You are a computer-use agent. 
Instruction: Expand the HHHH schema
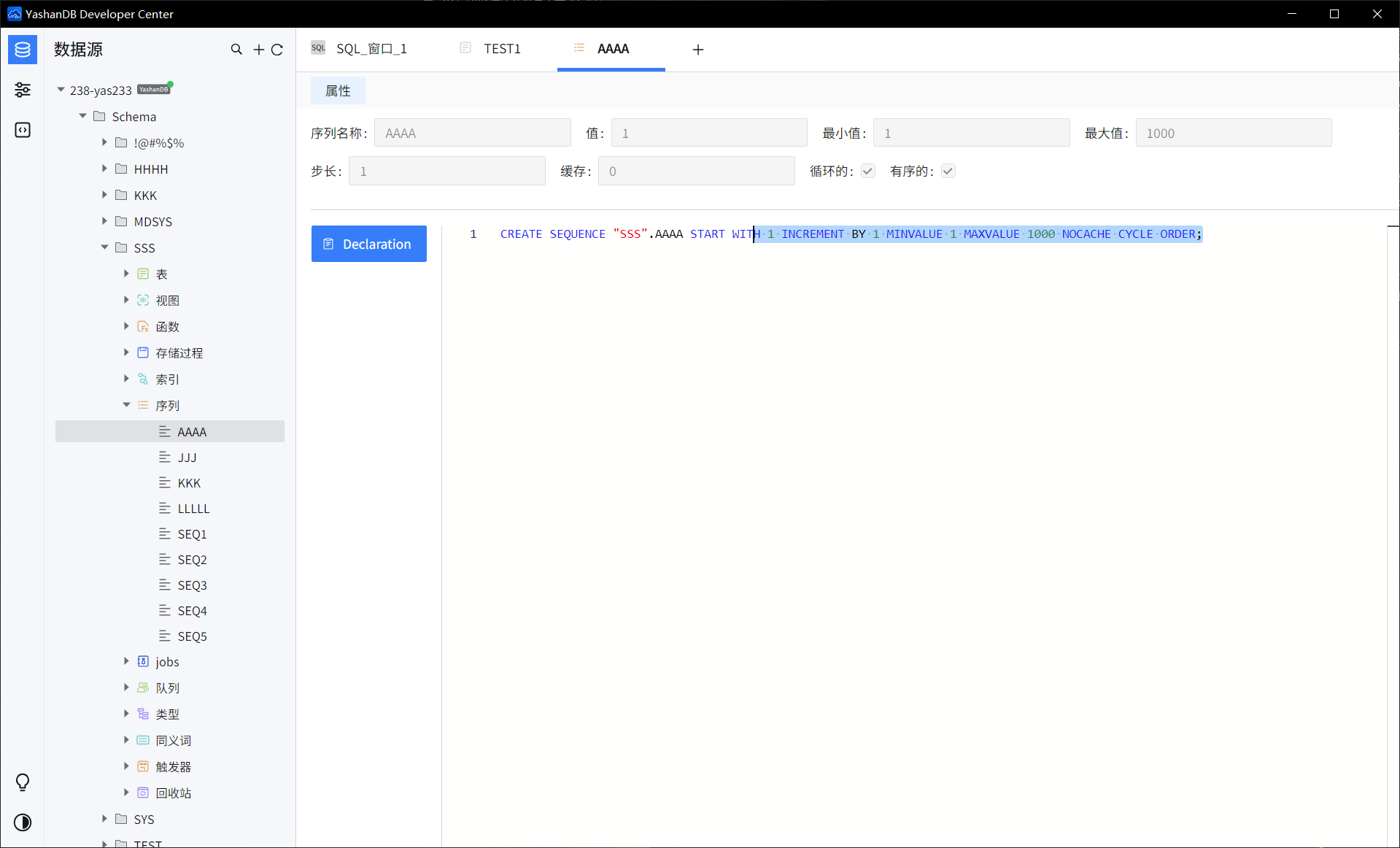click(104, 169)
